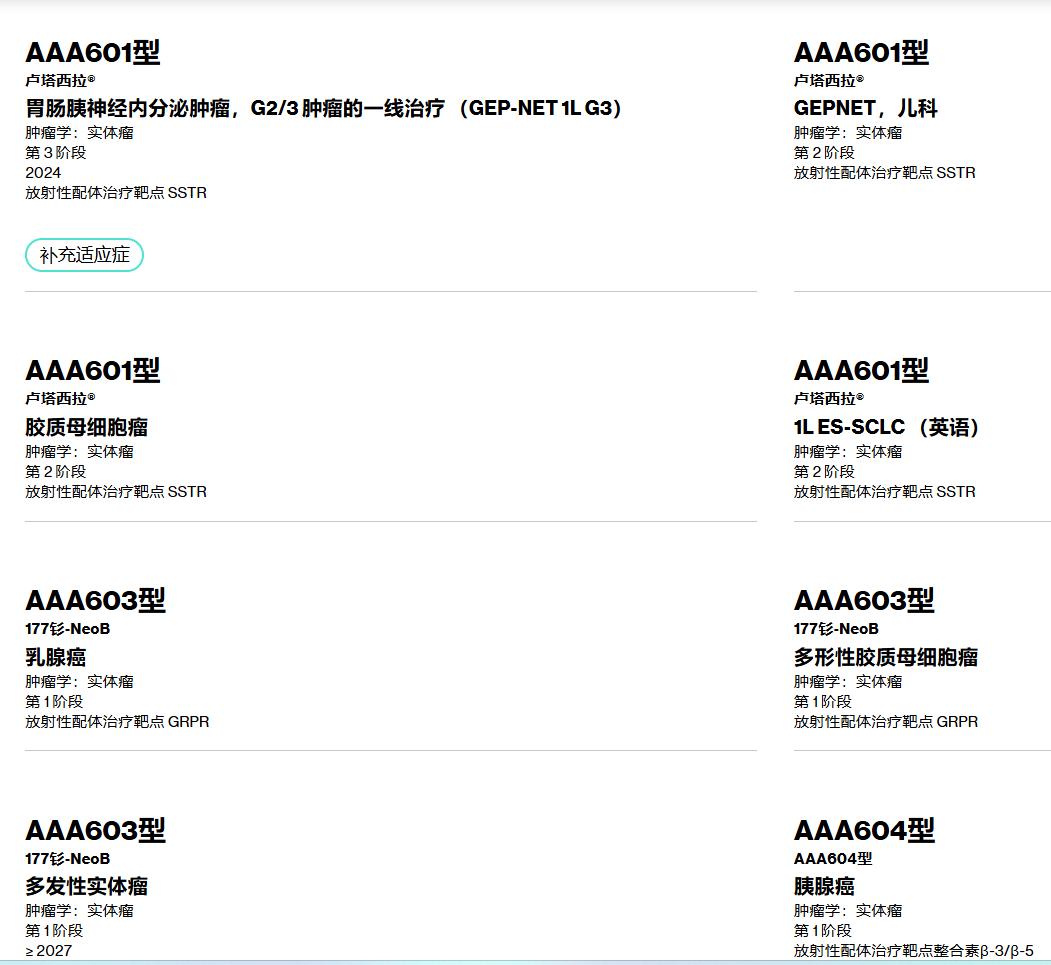
Task: Select the 1L ES-SCLC（英语）indication title
Action: (886, 427)
